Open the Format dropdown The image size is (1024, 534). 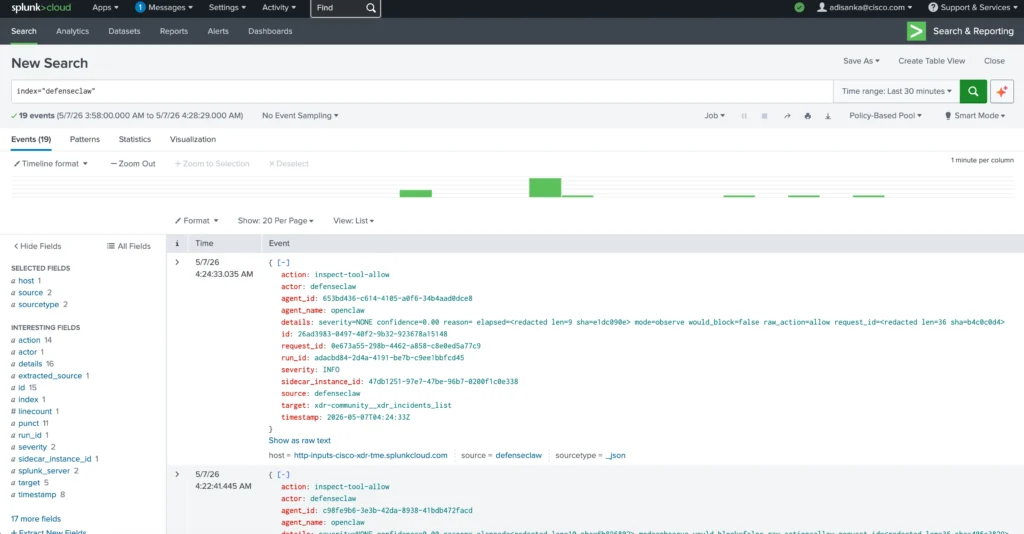[x=196, y=221]
